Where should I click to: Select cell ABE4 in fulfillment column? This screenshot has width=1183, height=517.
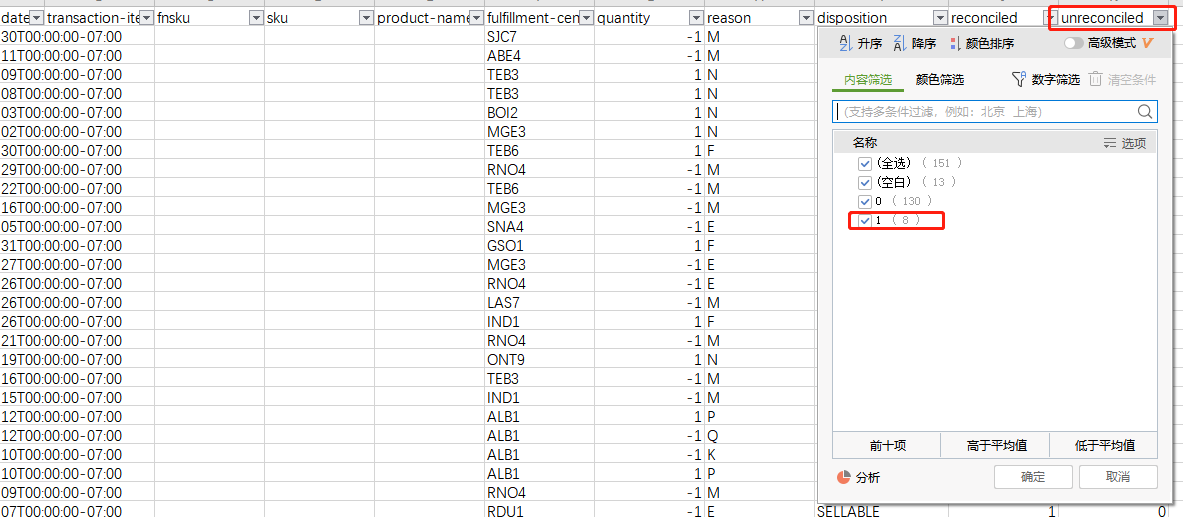[539, 55]
